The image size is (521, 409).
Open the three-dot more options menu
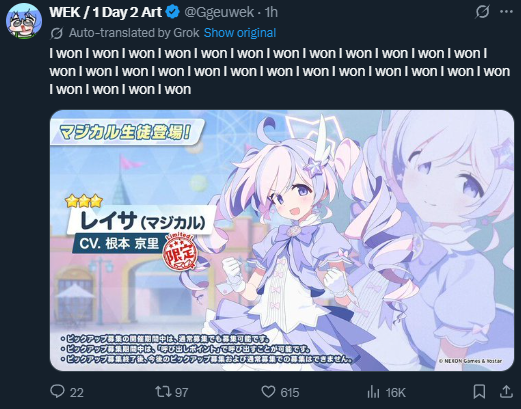tap(506, 12)
